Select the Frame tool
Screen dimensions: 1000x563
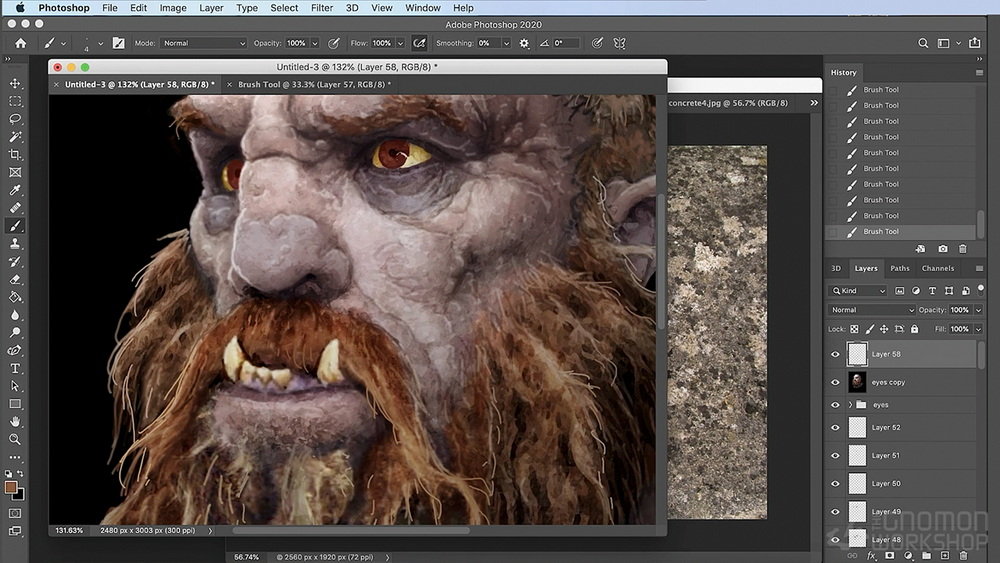pos(15,173)
